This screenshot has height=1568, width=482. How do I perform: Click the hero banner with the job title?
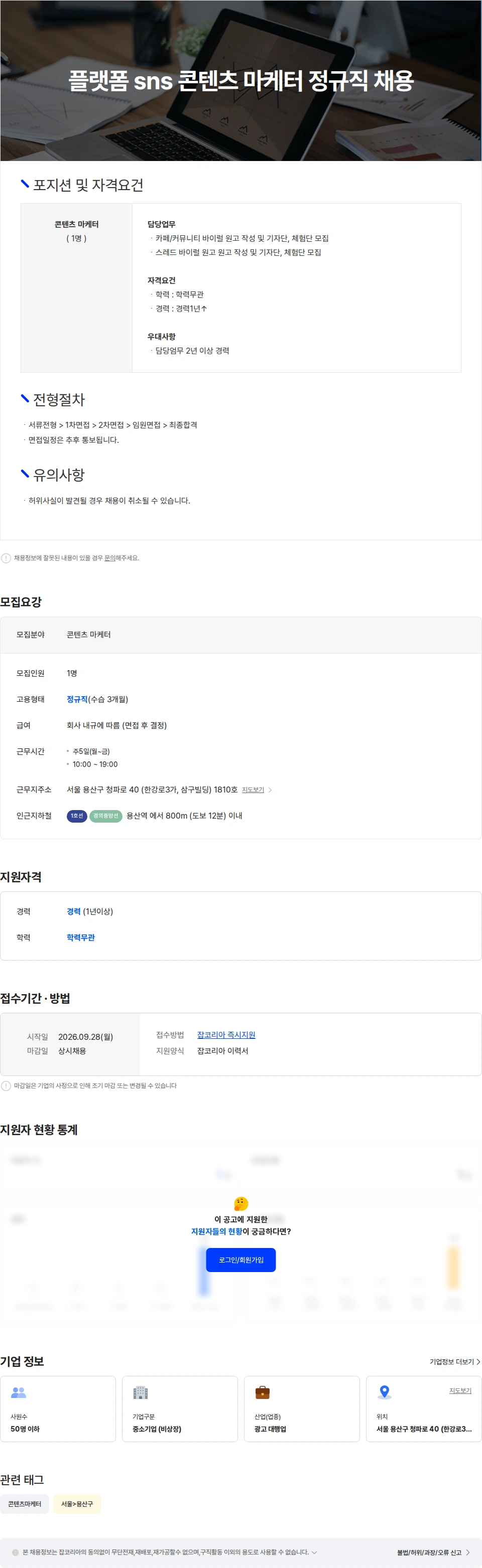tap(240, 80)
